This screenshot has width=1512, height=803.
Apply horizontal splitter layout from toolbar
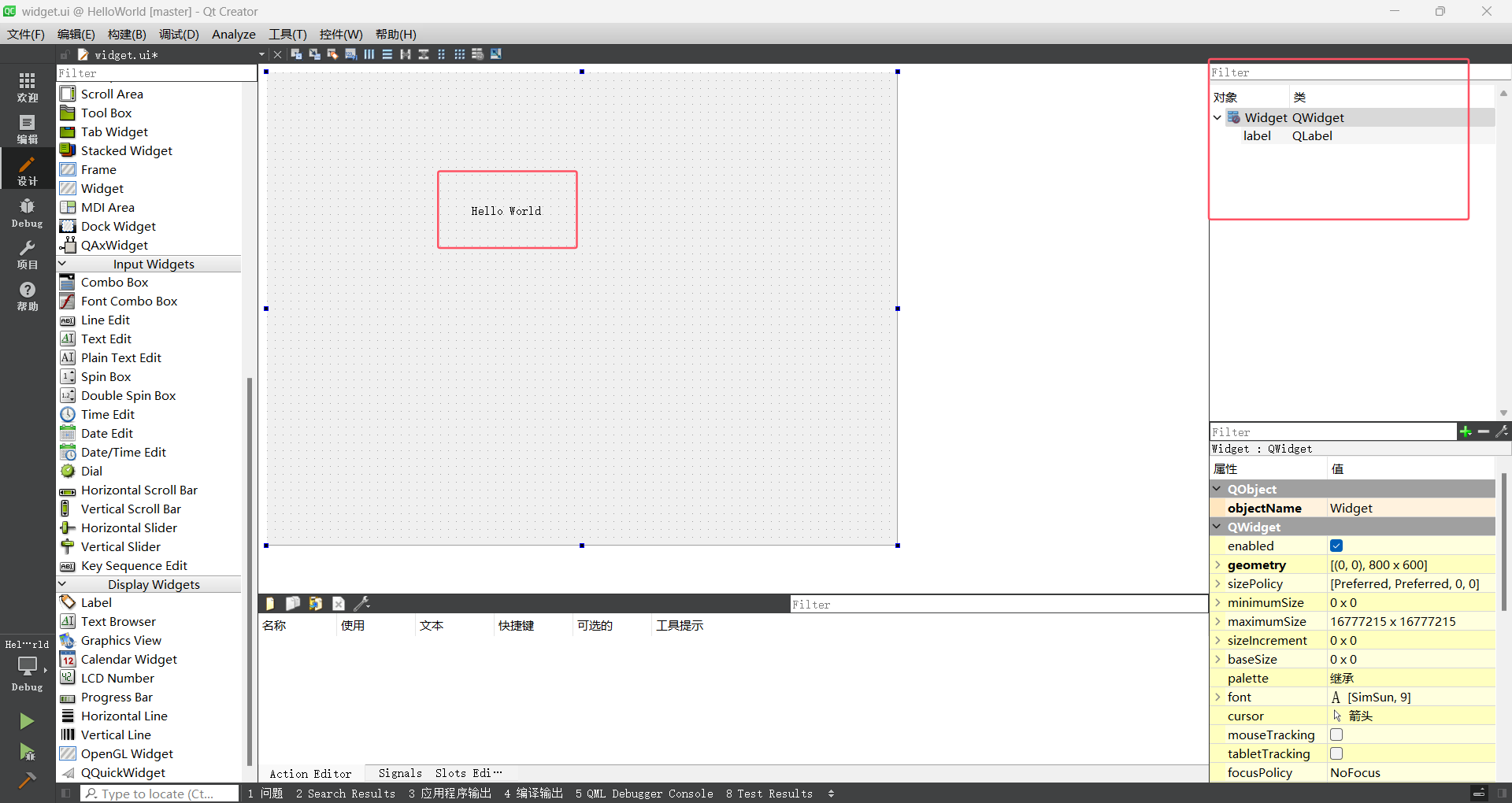(x=405, y=54)
